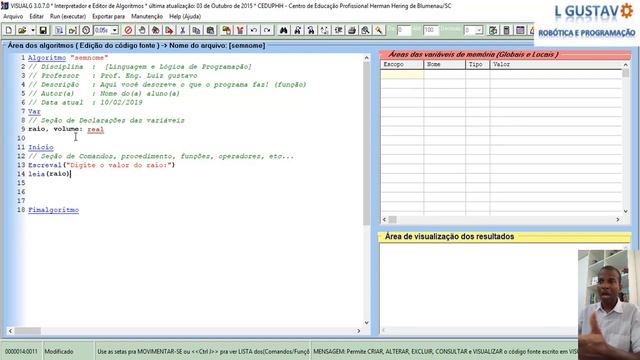Image resolution: width=640 pixels, height=360 pixels.
Task: Open the decimals dropdown in toolbar
Action: point(480,30)
